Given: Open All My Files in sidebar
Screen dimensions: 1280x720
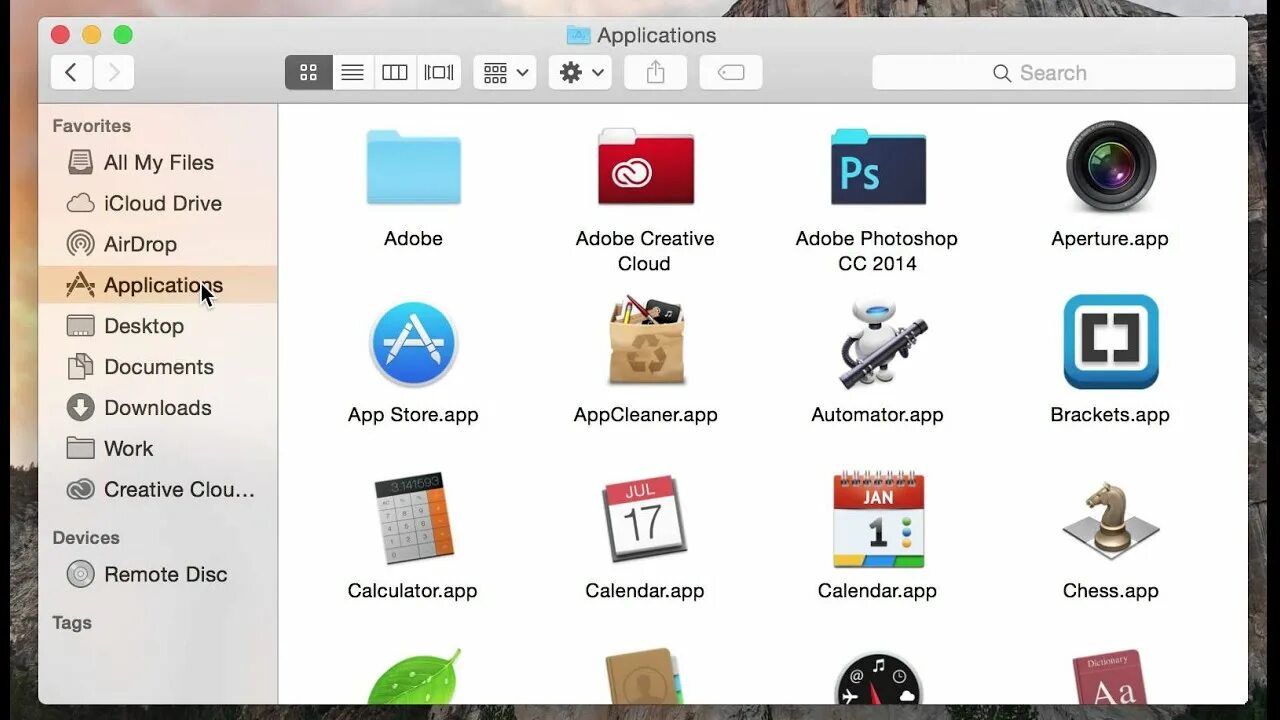Looking at the screenshot, I should tap(158, 162).
